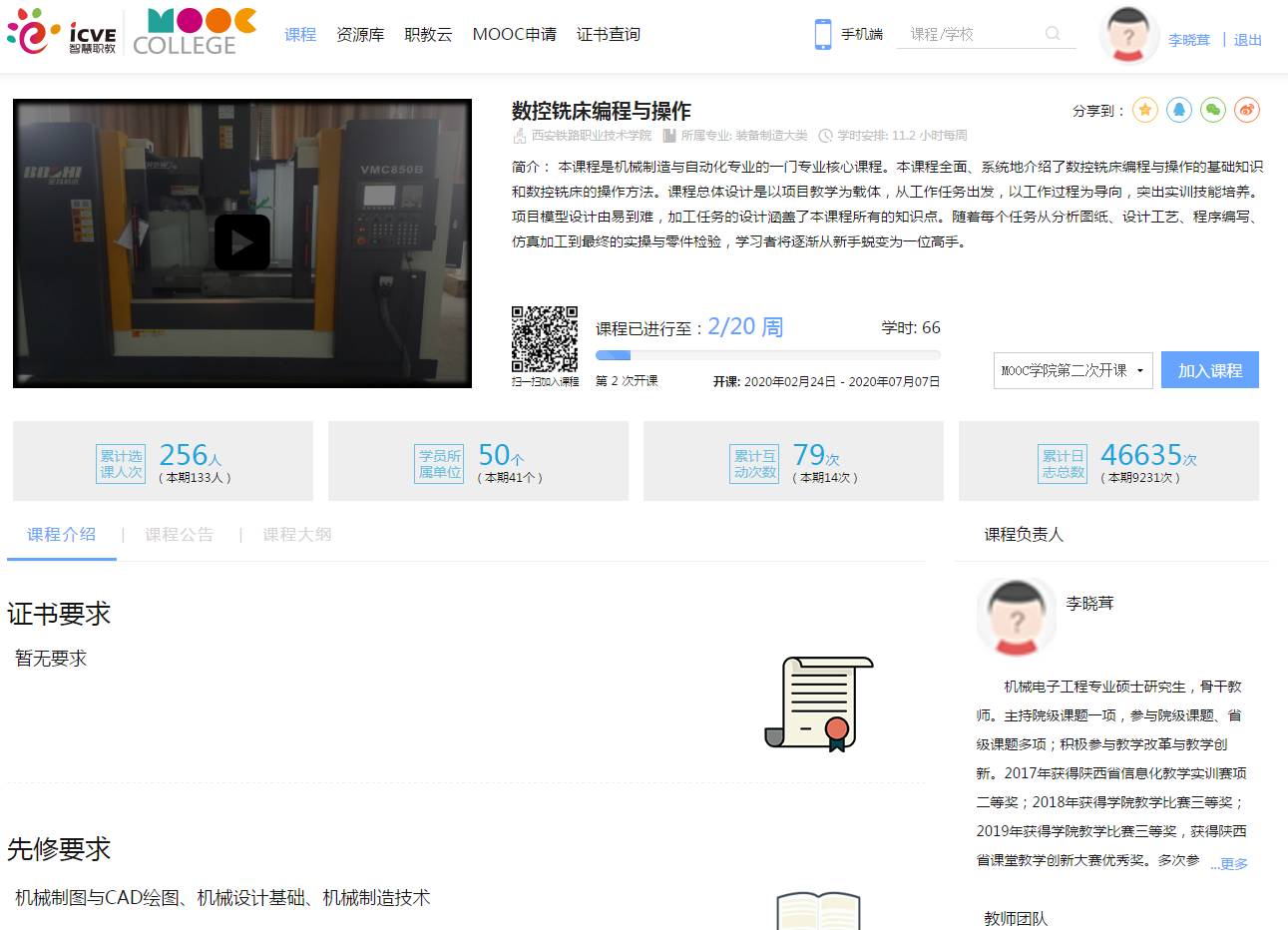The image size is (1288, 930).
Task: Expand instructor bio with ...更多
Action: [1229, 864]
